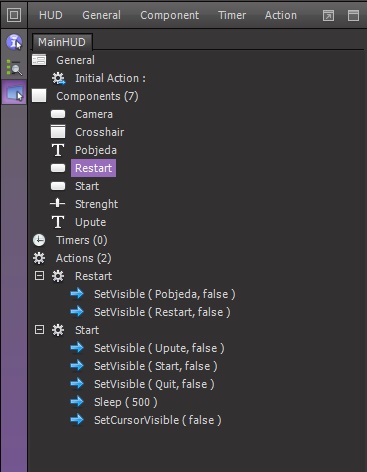Click arrow icon beside SetVisible Restart
Screen dimensions: 367x472
(x=77, y=312)
